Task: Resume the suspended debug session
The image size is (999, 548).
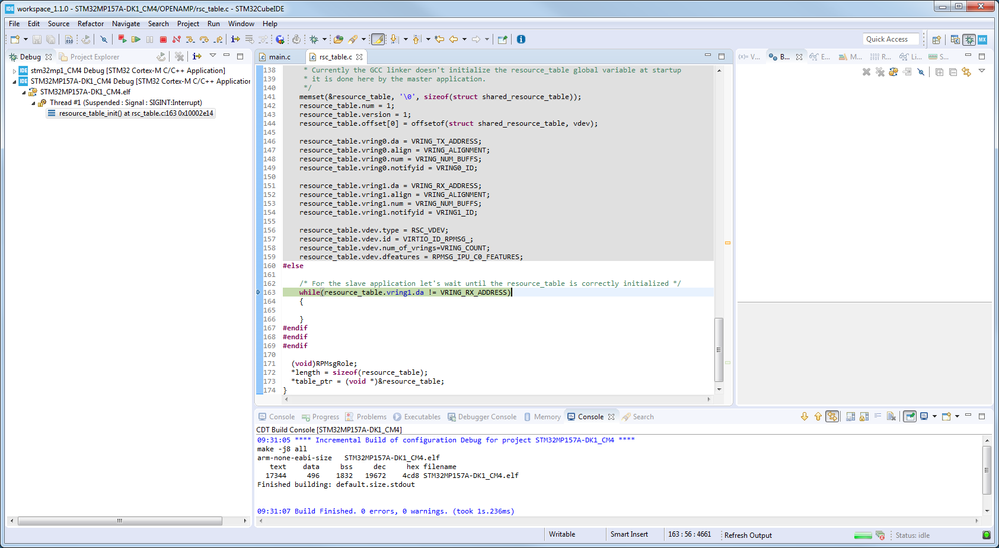Action: click(x=136, y=40)
